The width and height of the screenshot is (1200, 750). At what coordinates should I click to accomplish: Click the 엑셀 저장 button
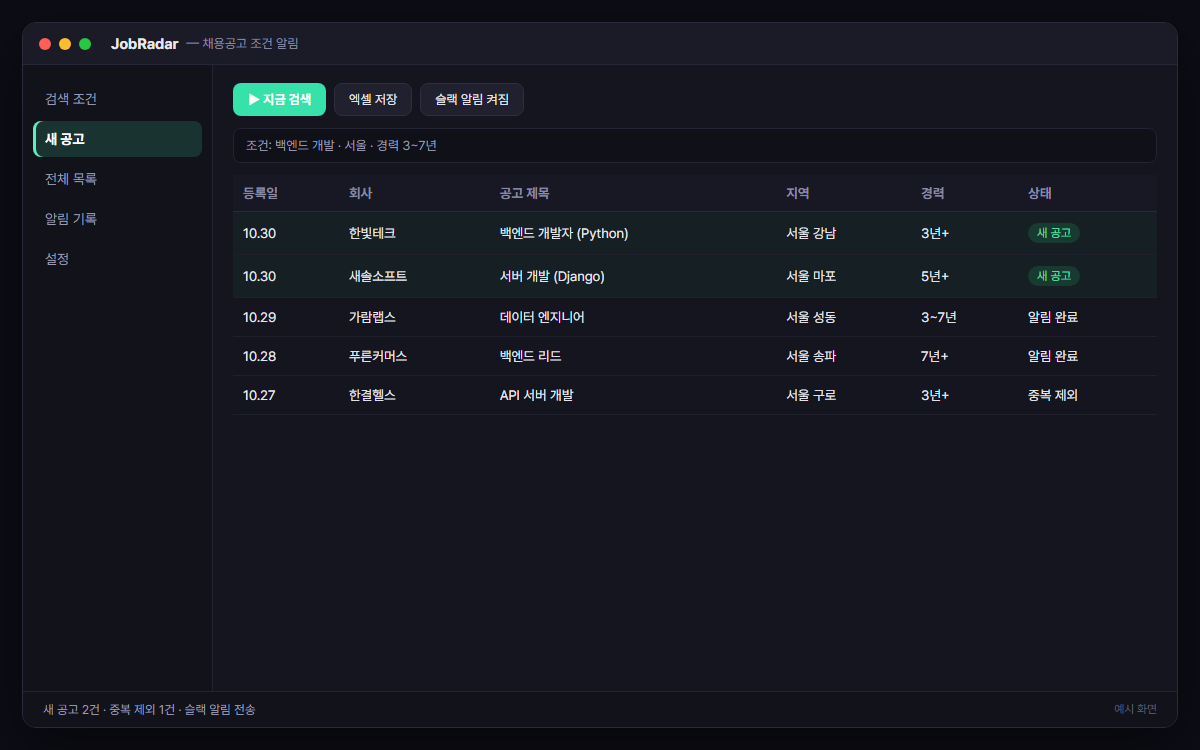pos(373,100)
